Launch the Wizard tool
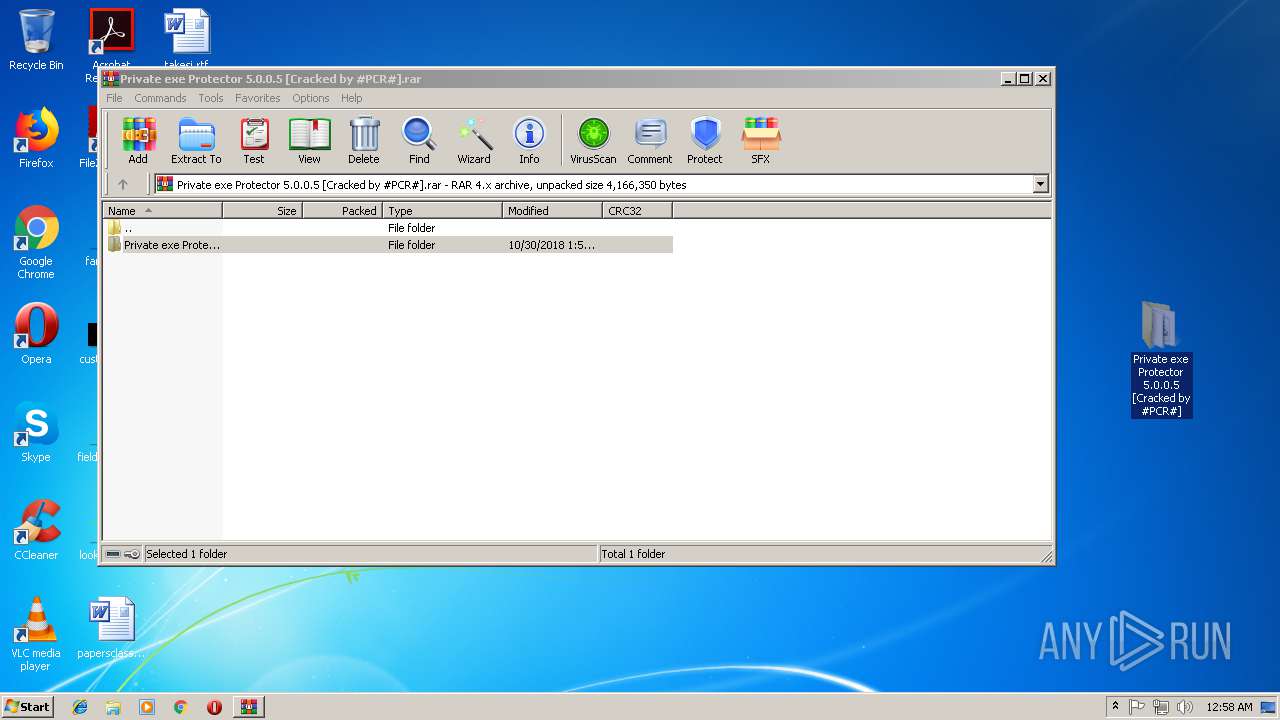The width and height of the screenshot is (1280, 720). point(474,141)
